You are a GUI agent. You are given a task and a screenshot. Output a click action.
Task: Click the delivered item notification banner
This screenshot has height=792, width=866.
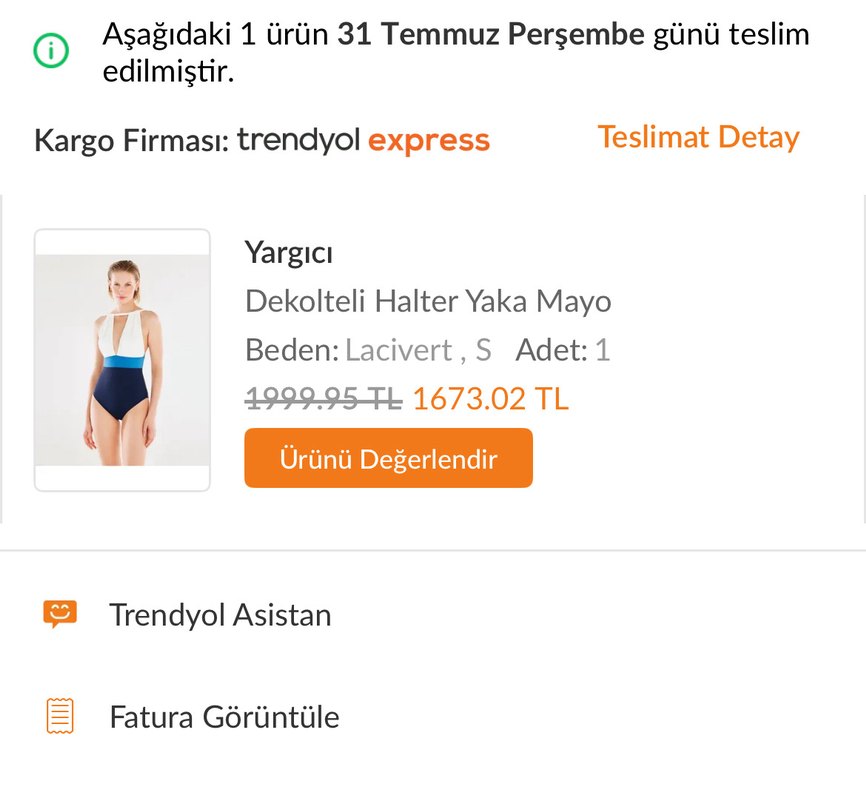click(430, 50)
